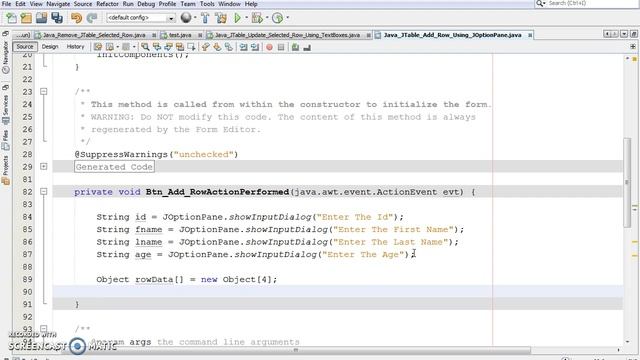Viewport: 640px width, 360px height.
Task: Open the File menu
Action: [7, 4]
